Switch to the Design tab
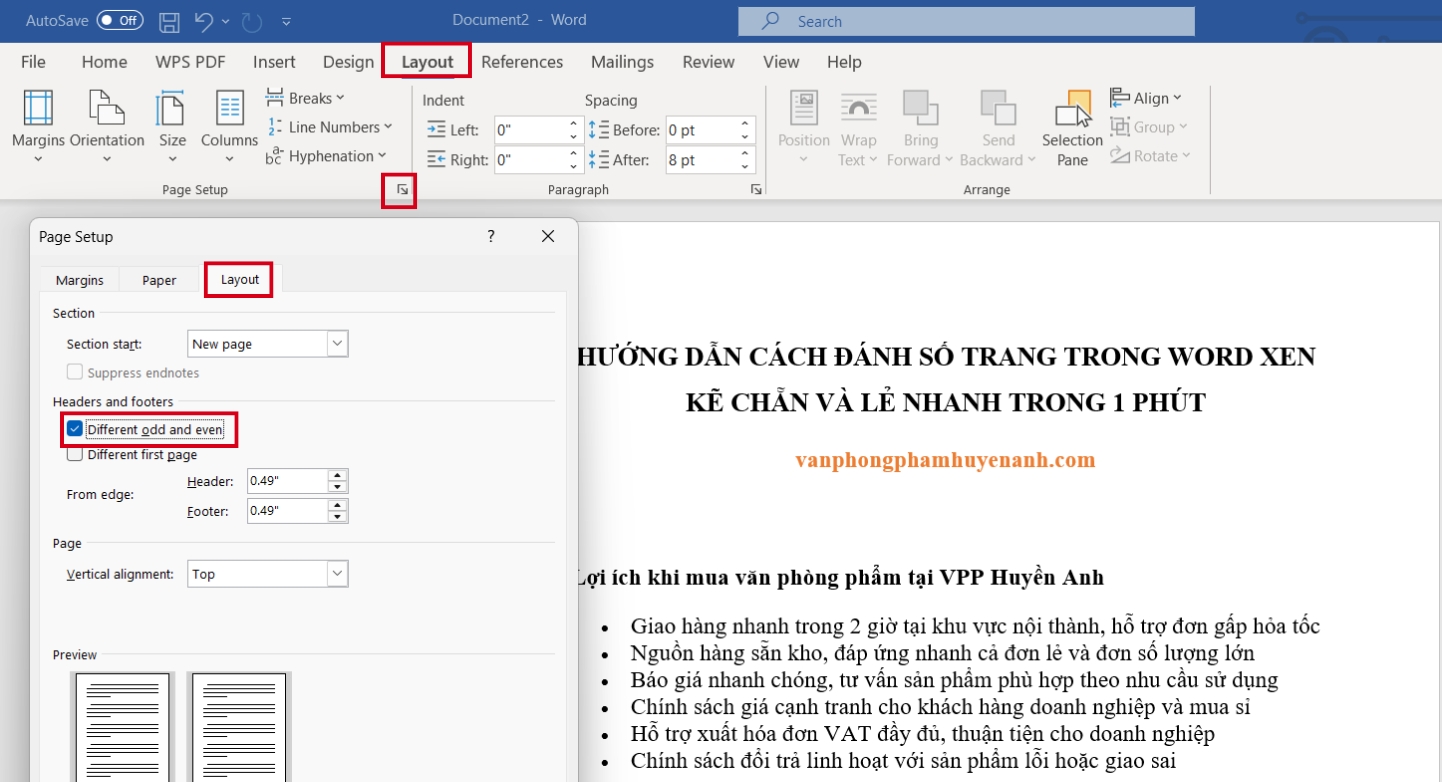The width and height of the screenshot is (1442, 782). click(x=348, y=62)
